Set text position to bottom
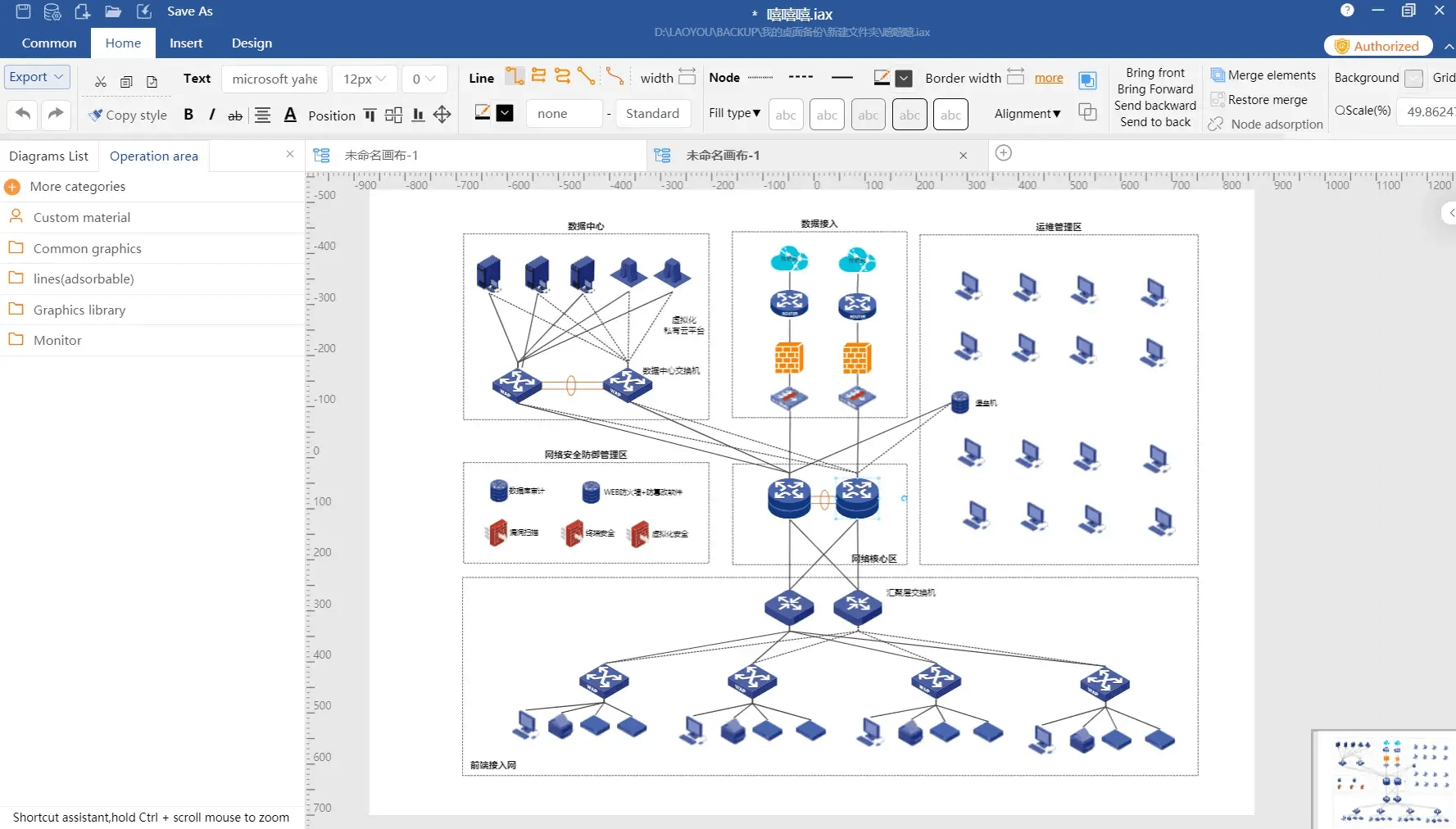This screenshot has height=829, width=1456. pyautogui.click(x=418, y=116)
